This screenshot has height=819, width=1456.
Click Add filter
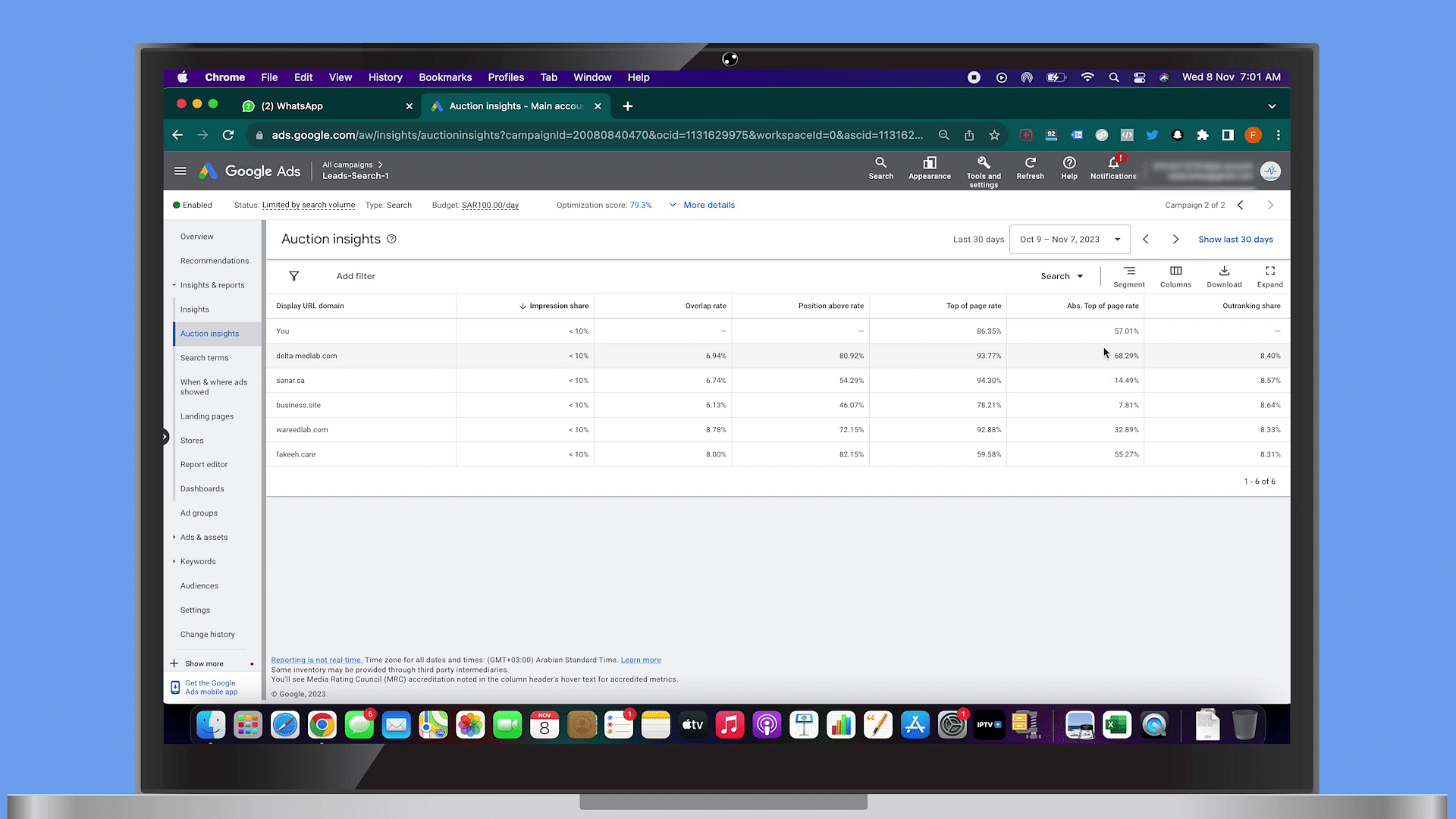click(x=356, y=276)
